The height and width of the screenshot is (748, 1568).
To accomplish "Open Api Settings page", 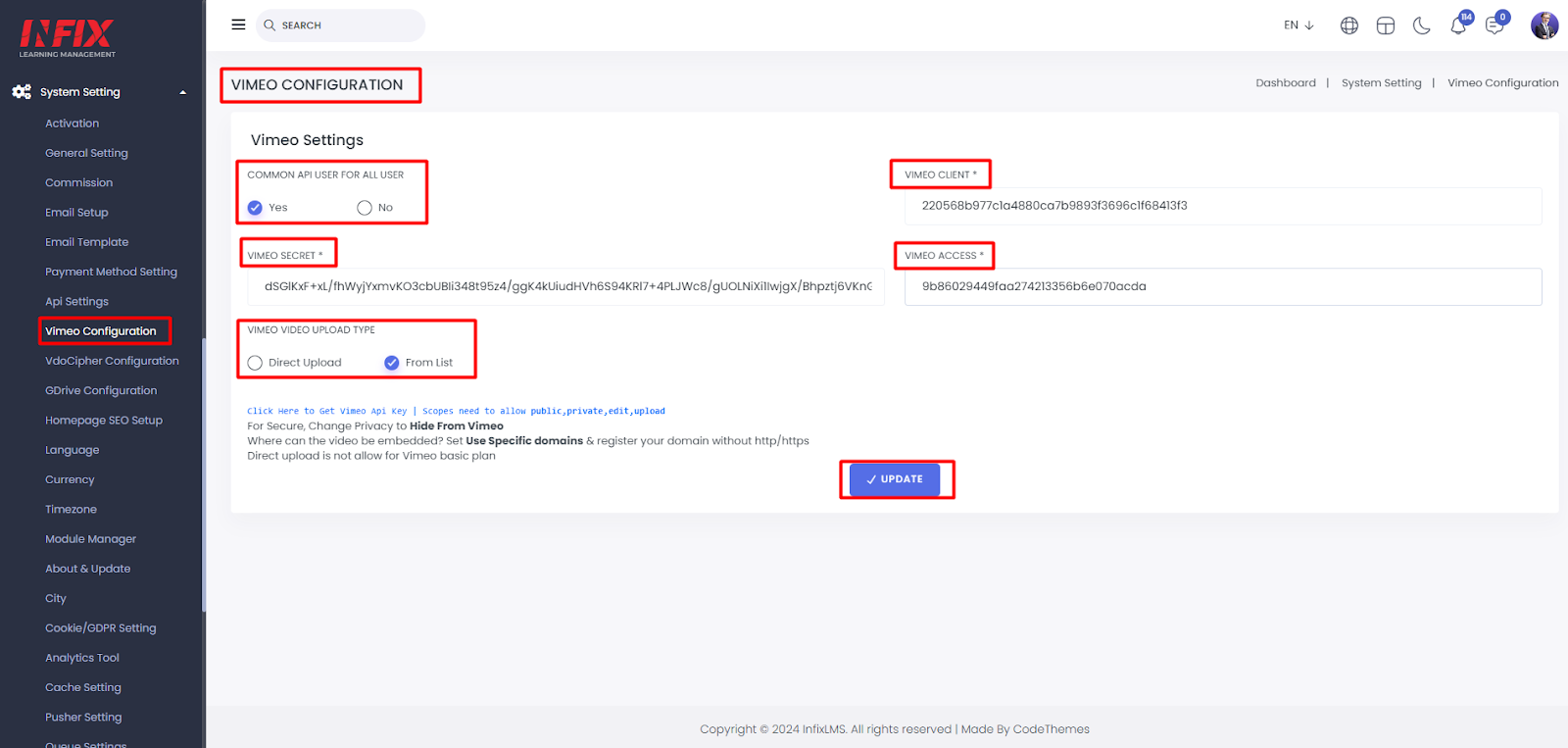I will pyautogui.click(x=76, y=302).
